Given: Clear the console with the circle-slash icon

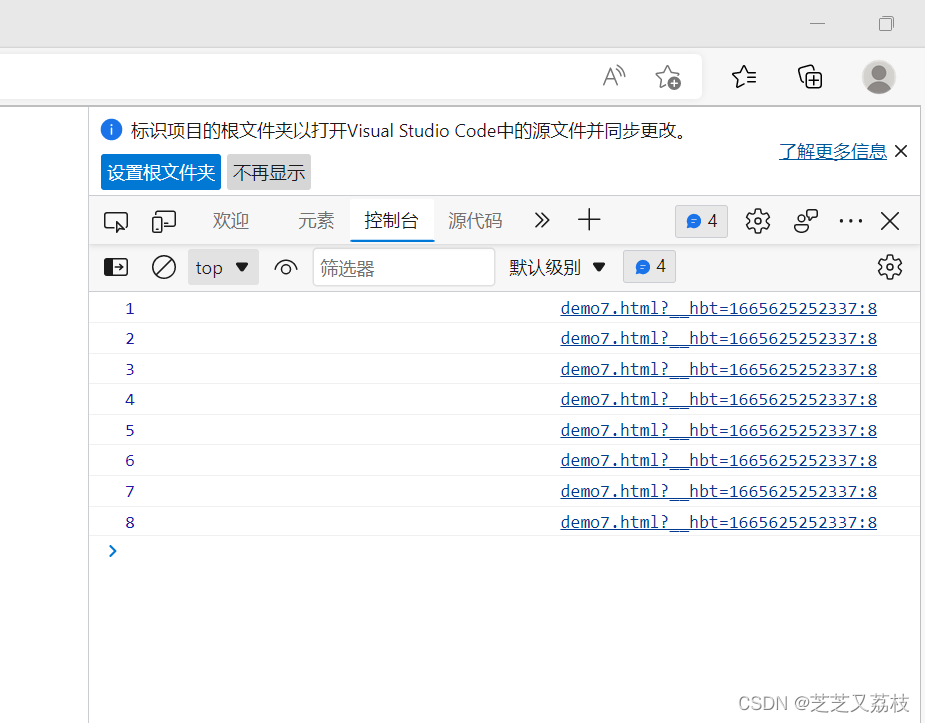Looking at the screenshot, I should tap(163, 267).
